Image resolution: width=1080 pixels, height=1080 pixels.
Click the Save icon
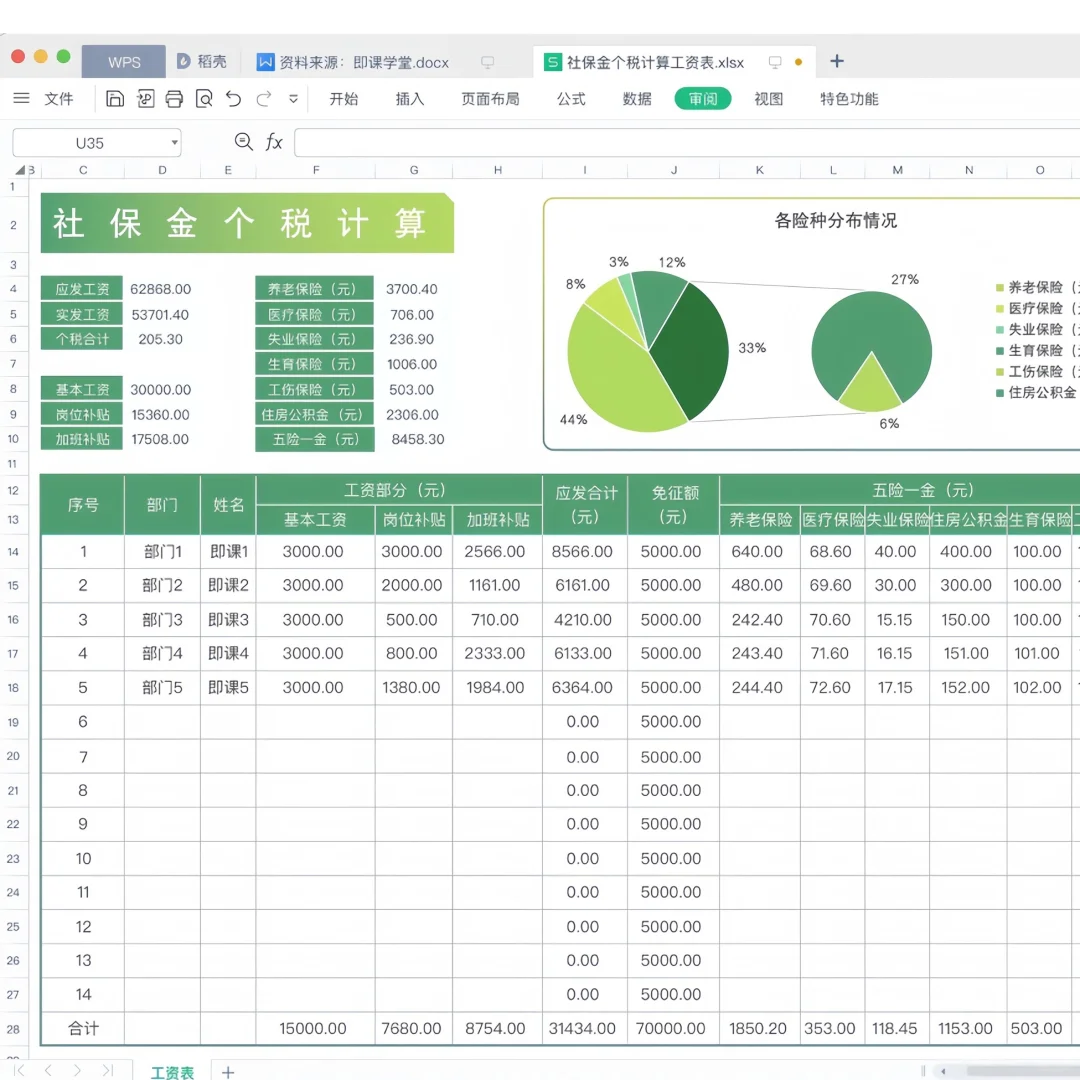click(x=115, y=98)
